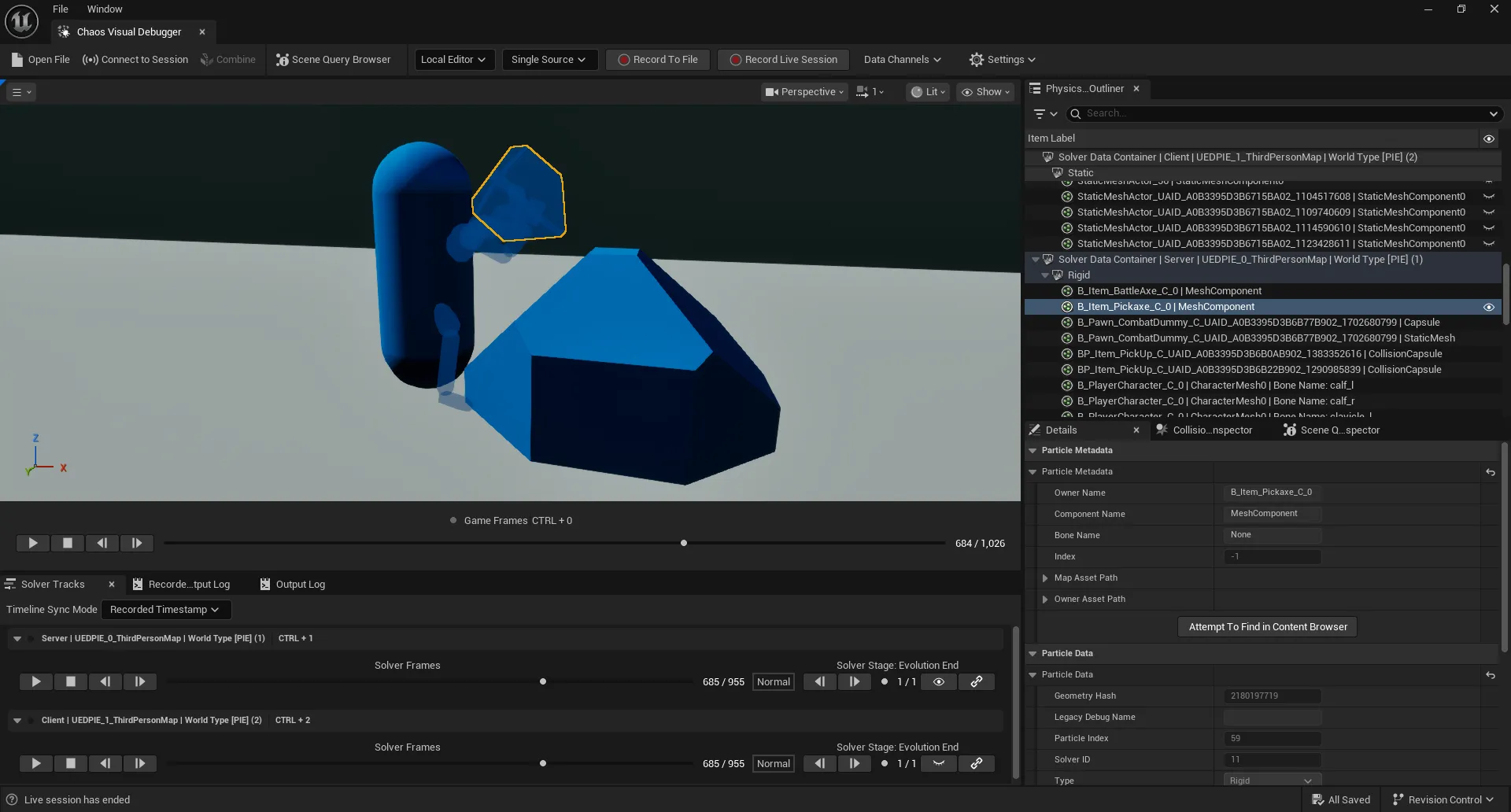Toggle visibility of B_Item_Pickaxe_C_0 MeshComponent

[x=1488, y=307]
